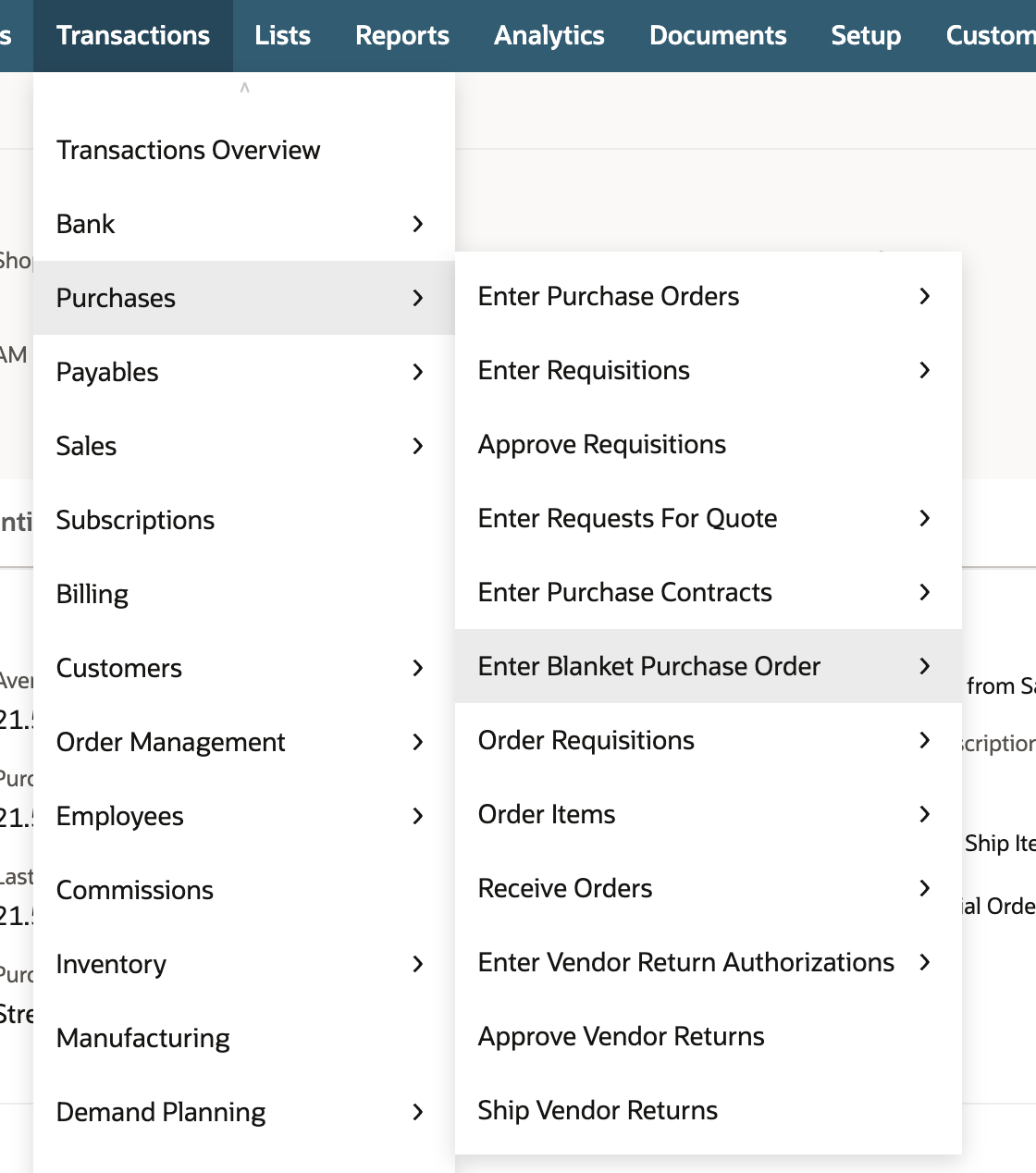1036x1173 pixels.
Task: Open the Transactions menu tab
Action: [133, 36]
